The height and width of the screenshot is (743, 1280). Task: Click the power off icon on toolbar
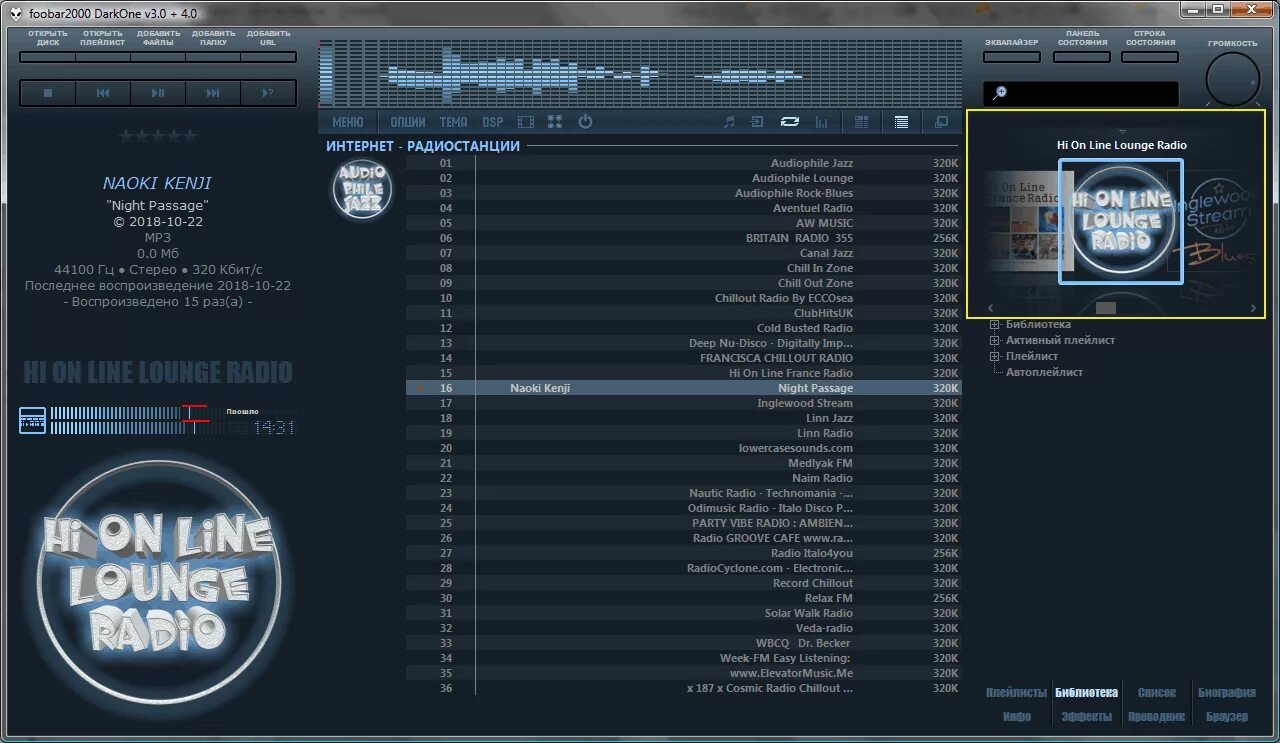585,122
